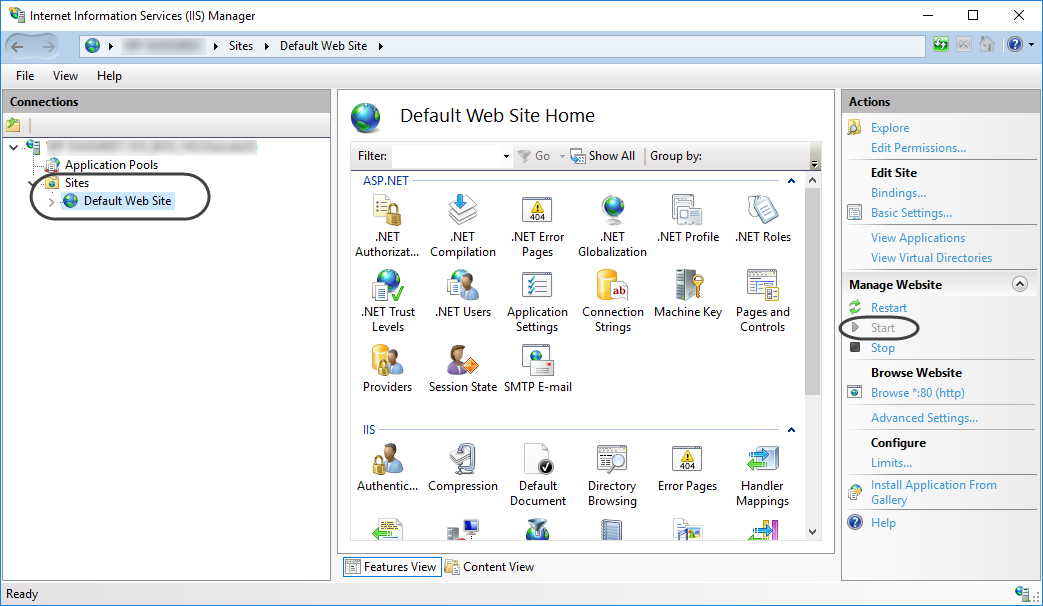The image size is (1043, 606).
Task: Click the Create New Connection icon
Action: click(x=13, y=124)
